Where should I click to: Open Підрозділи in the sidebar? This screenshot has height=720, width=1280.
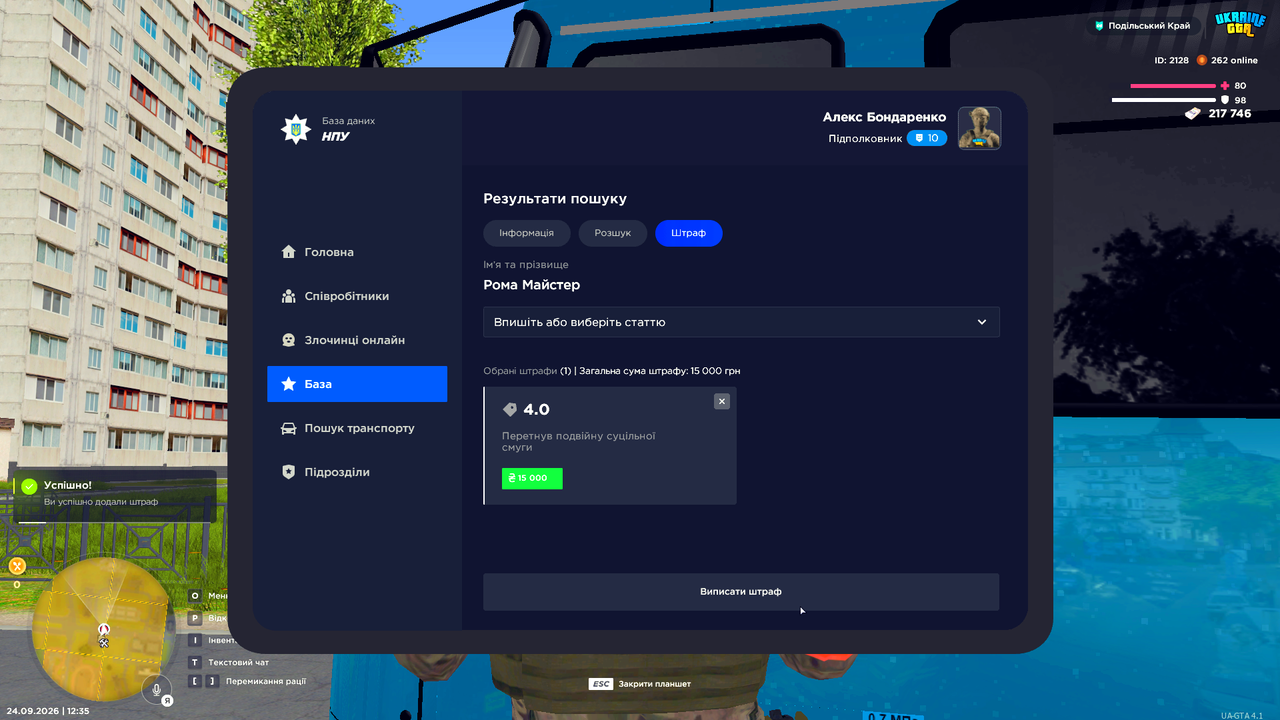[357, 472]
